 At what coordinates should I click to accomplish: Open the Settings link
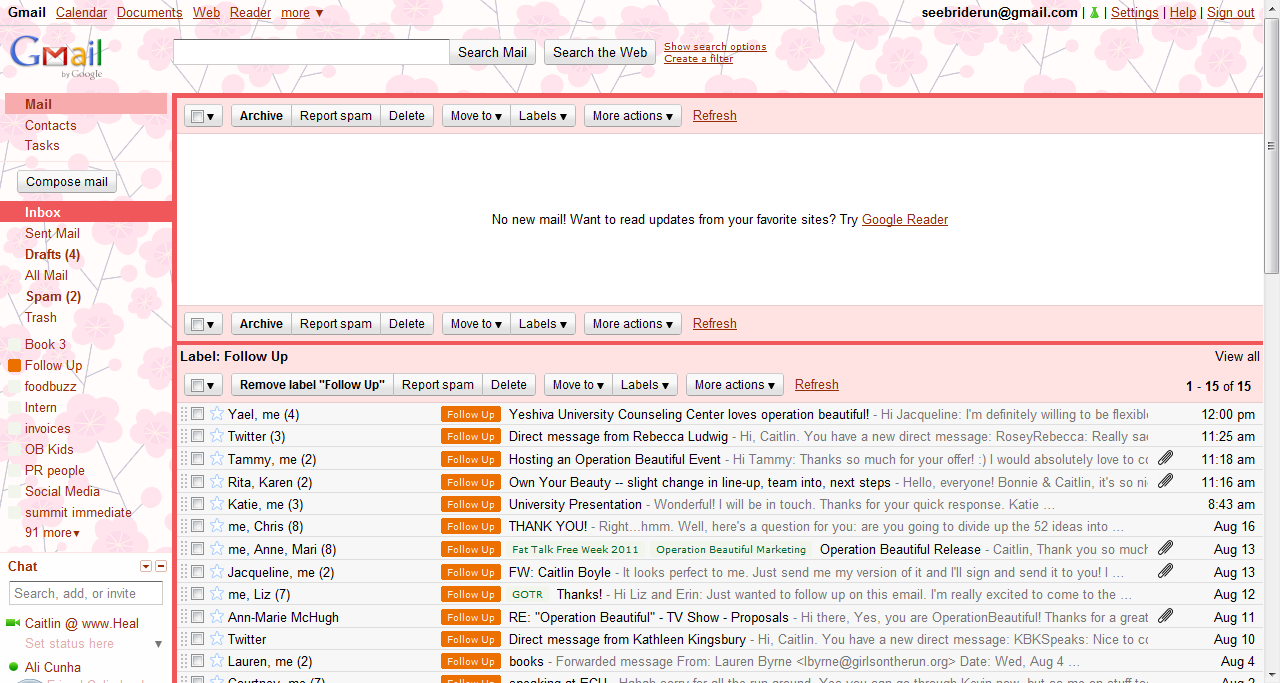pos(1135,13)
